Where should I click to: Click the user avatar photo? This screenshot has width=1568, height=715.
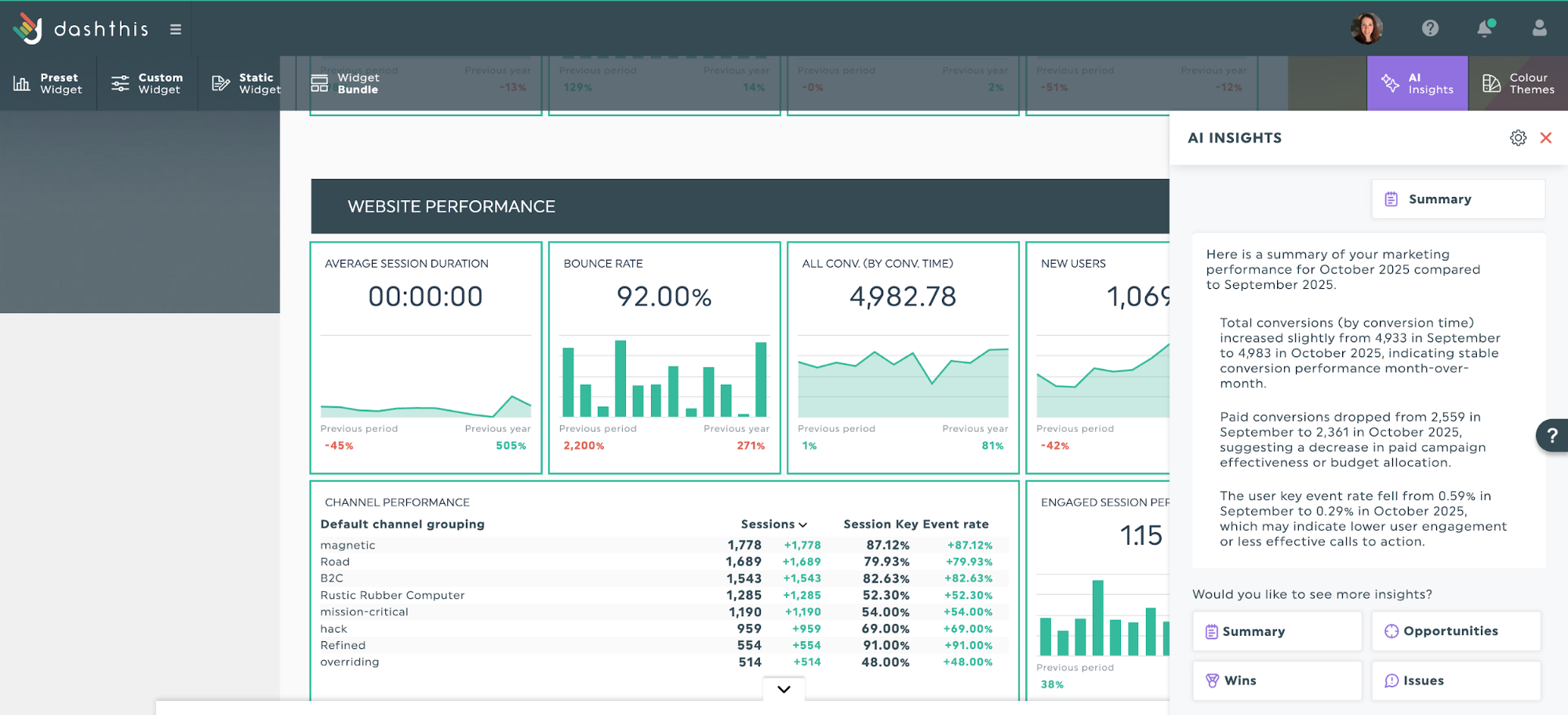coord(1366,28)
